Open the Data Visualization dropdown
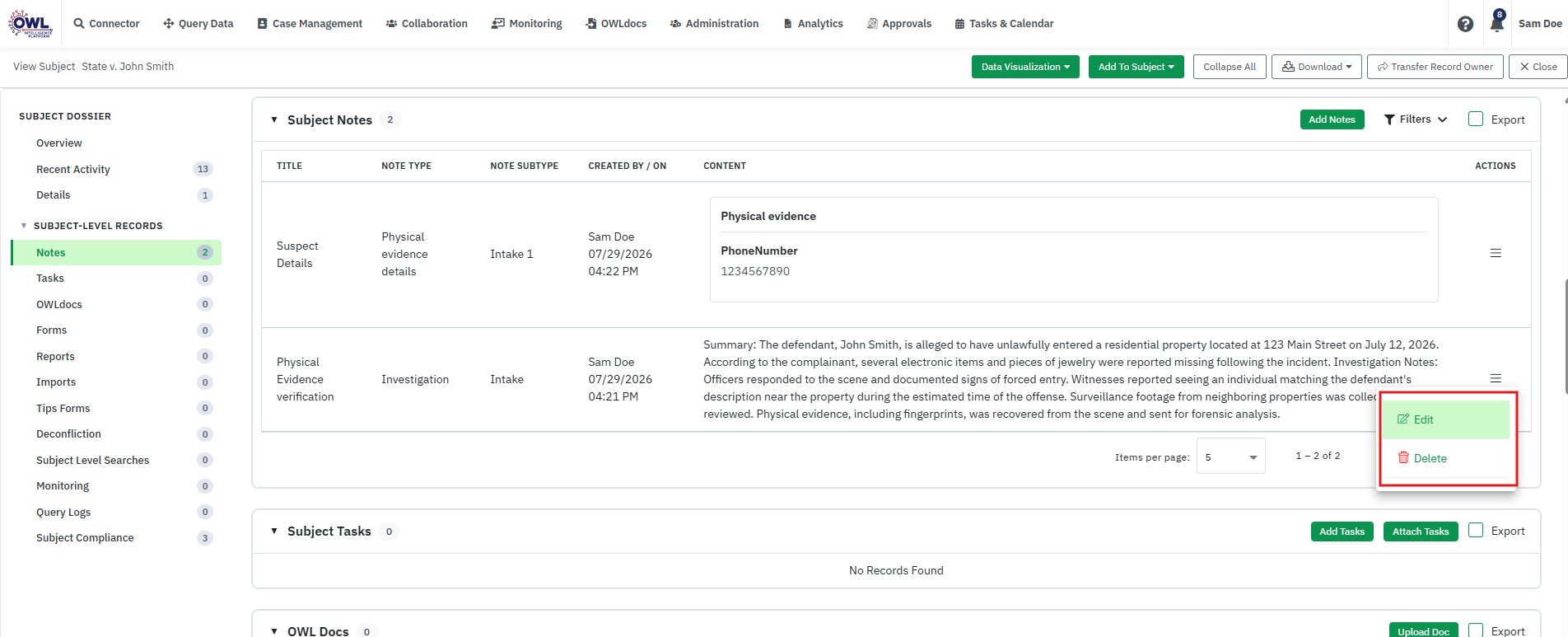This screenshot has height=637, width=1568. 1025,67
